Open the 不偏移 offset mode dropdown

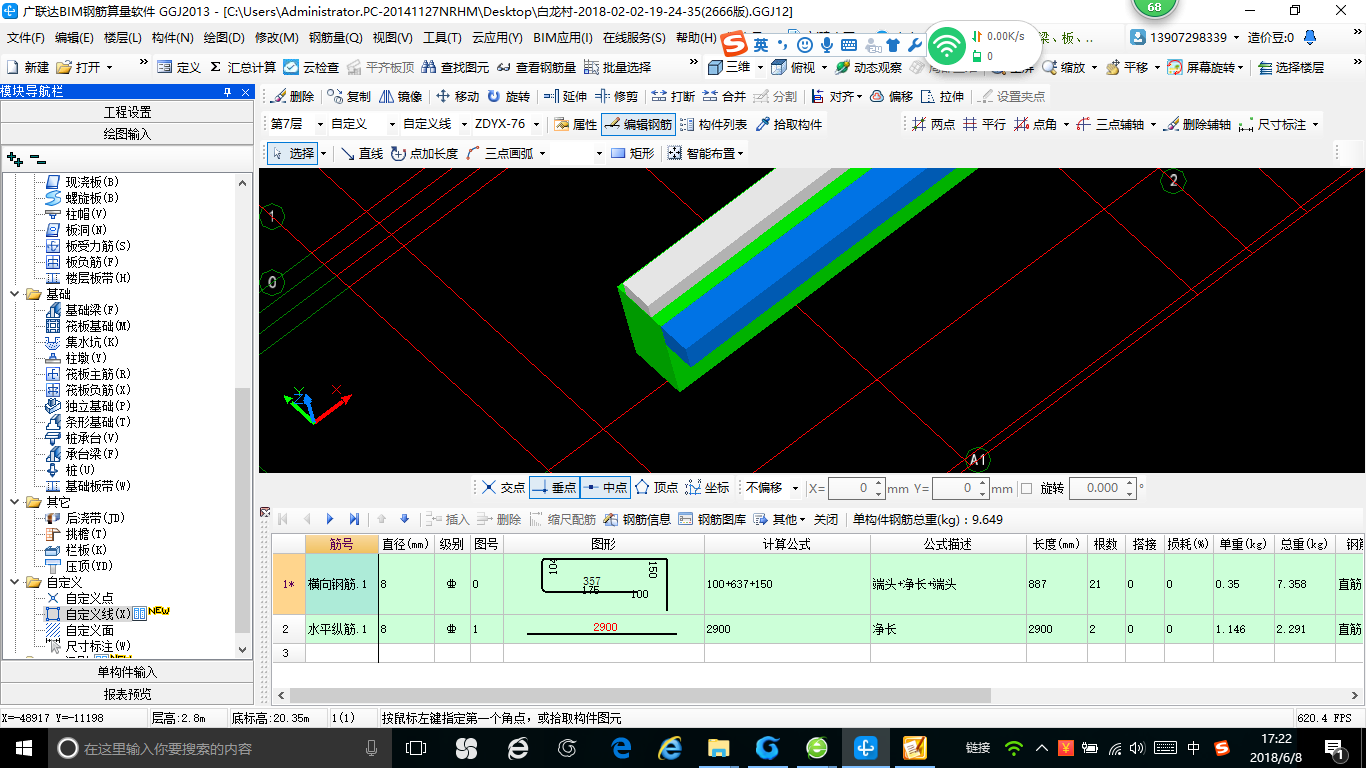coord(795,489)
